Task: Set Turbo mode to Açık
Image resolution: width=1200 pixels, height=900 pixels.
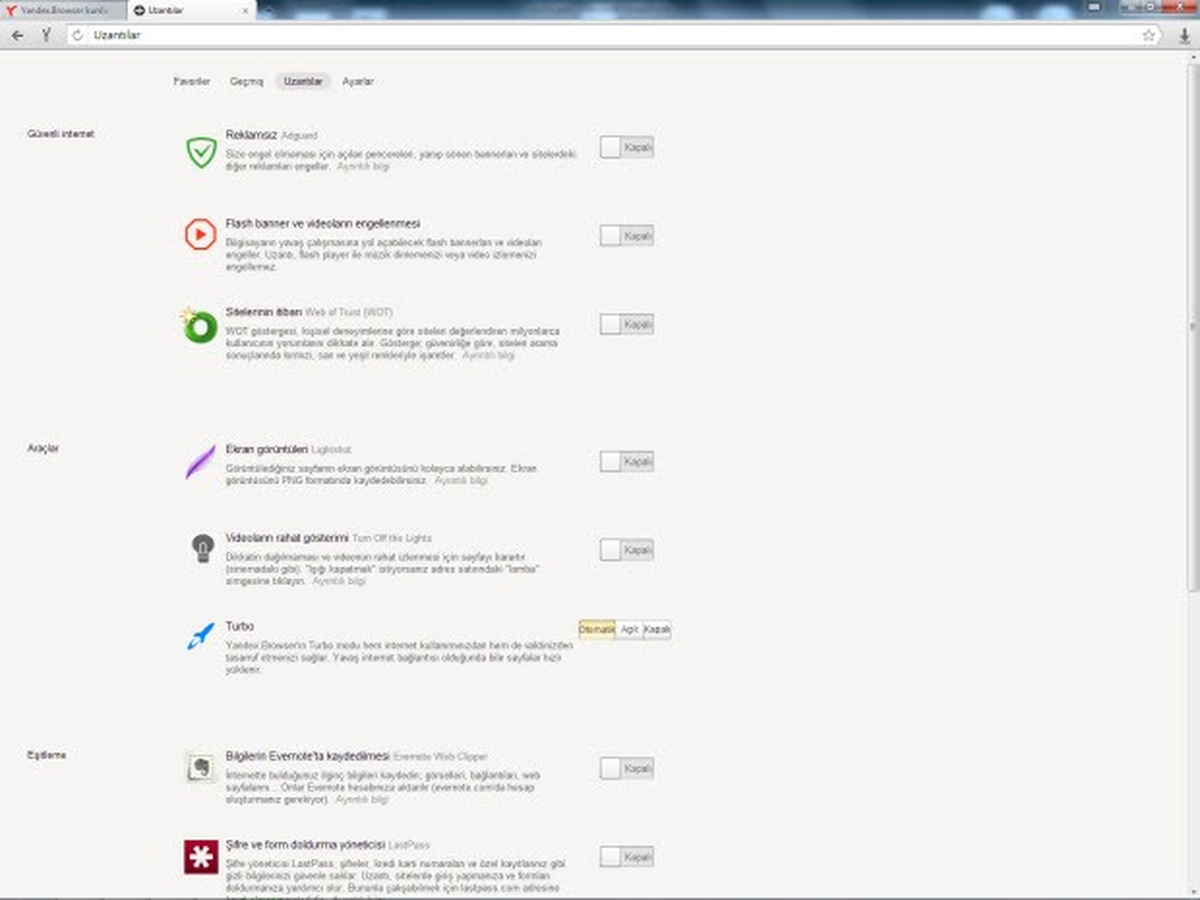Action: click(629, 630)
